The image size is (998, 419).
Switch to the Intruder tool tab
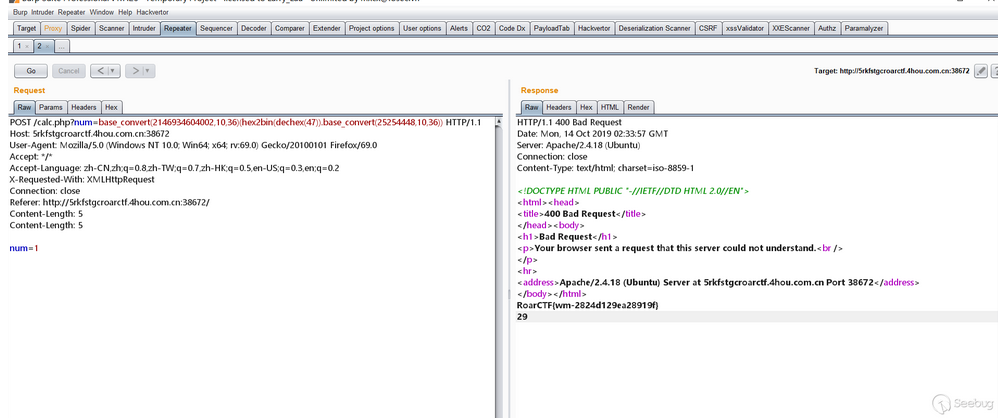tap(144, 28)
